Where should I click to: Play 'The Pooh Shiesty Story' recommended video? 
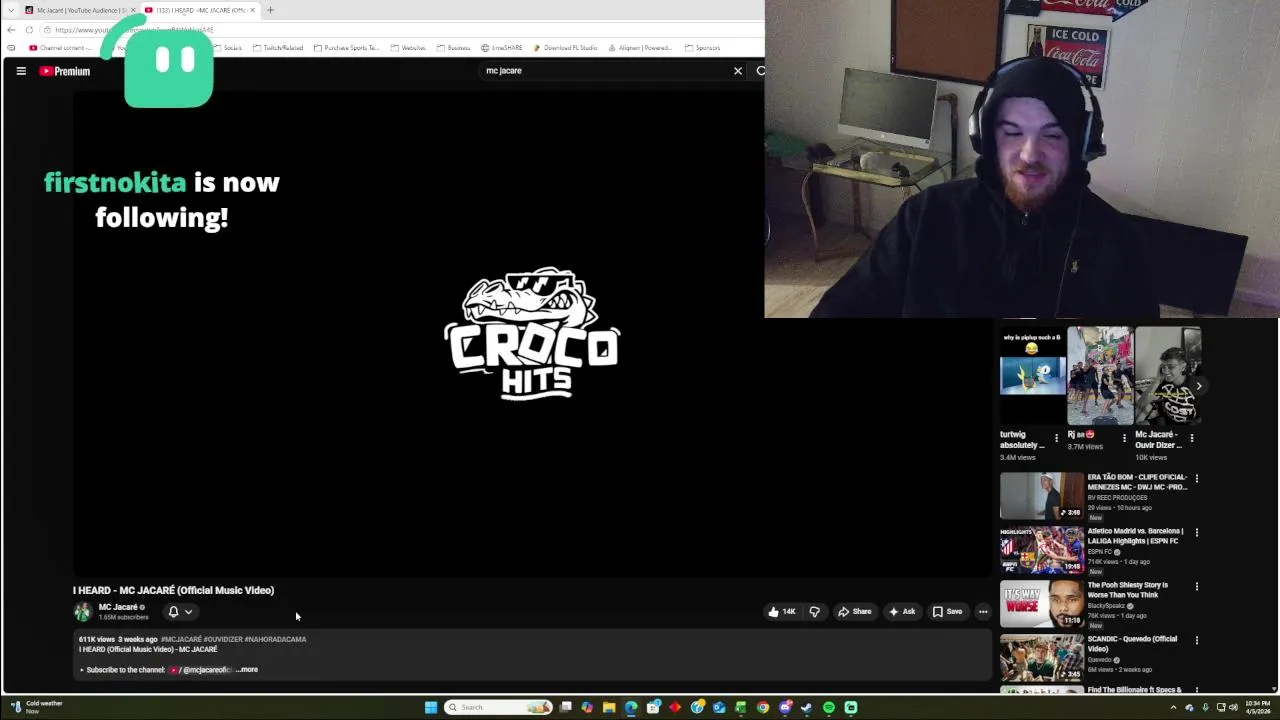tap(1041, 603)
